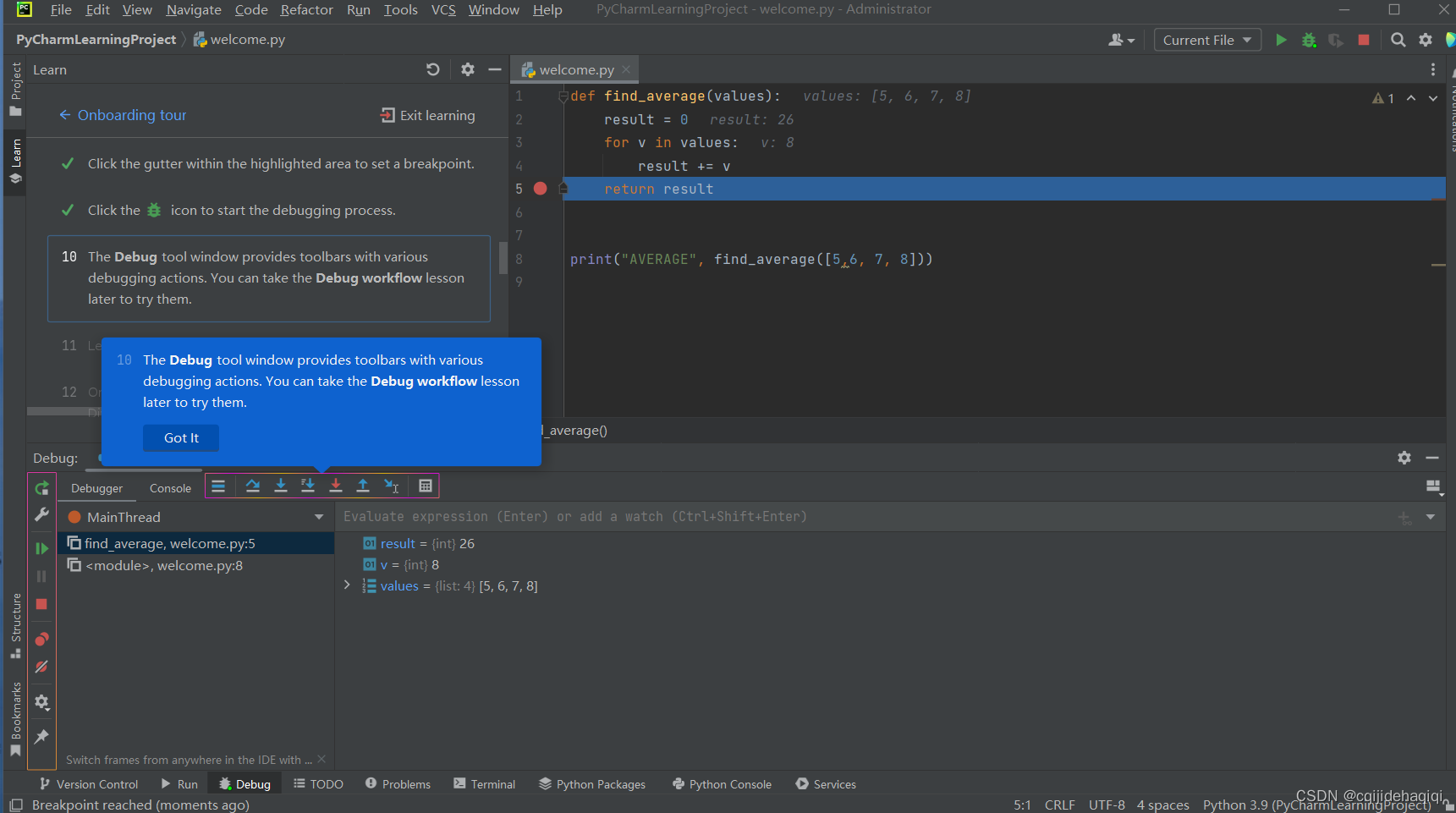Click Exit learning

tap(427, 115)
